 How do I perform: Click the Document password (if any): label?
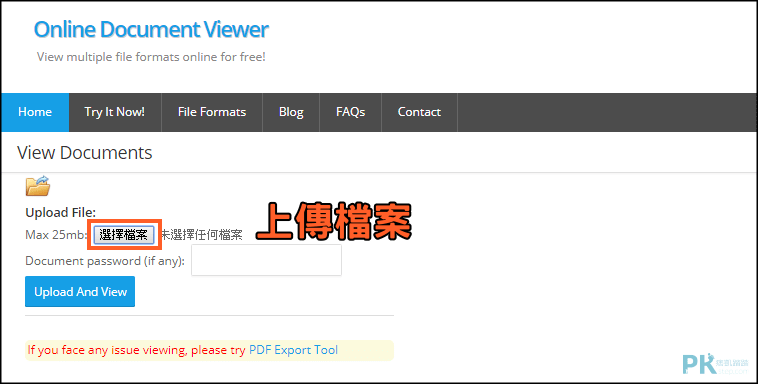(x=105, y=261)
